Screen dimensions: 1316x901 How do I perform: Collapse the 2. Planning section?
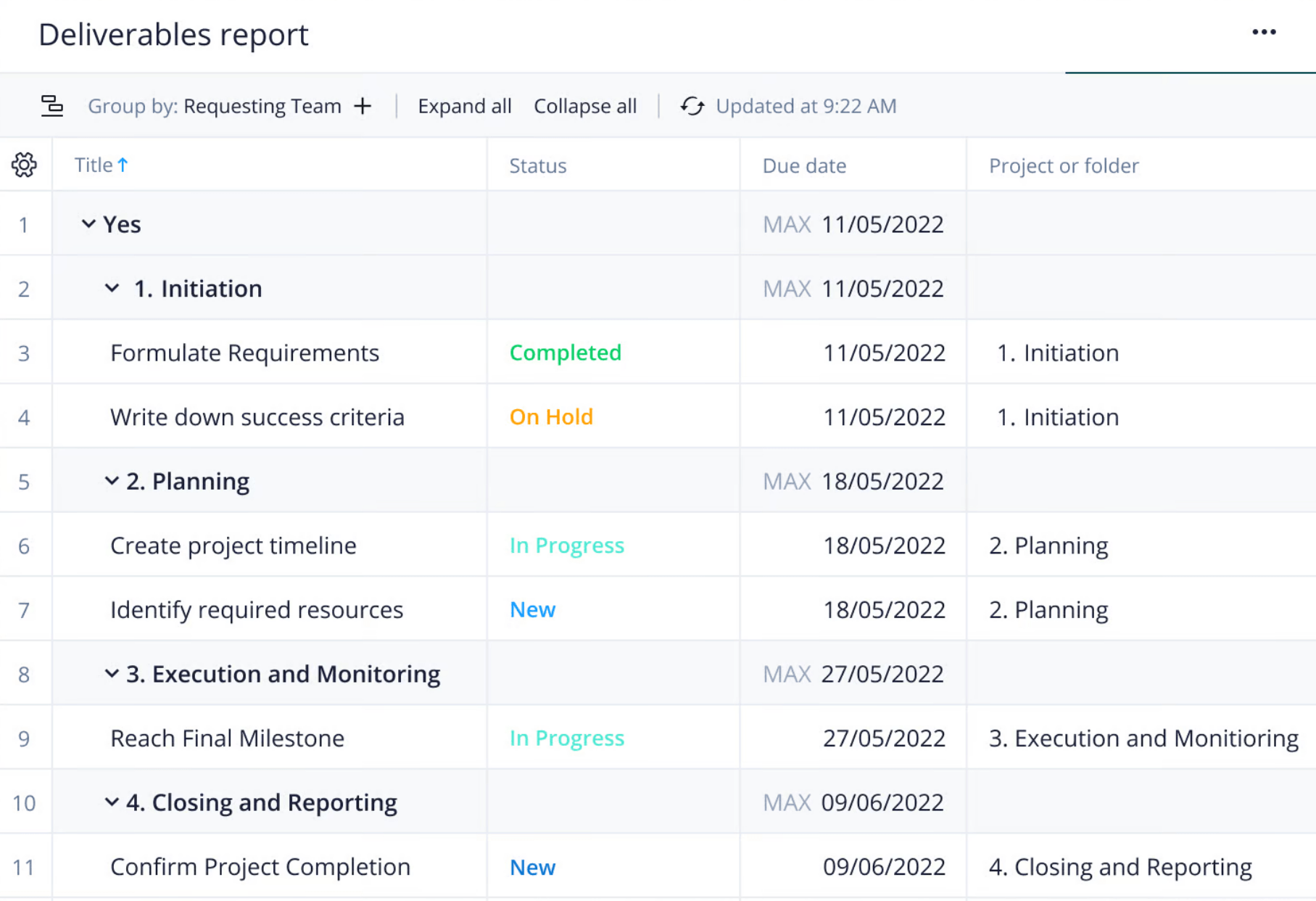(x=112, y=481)
